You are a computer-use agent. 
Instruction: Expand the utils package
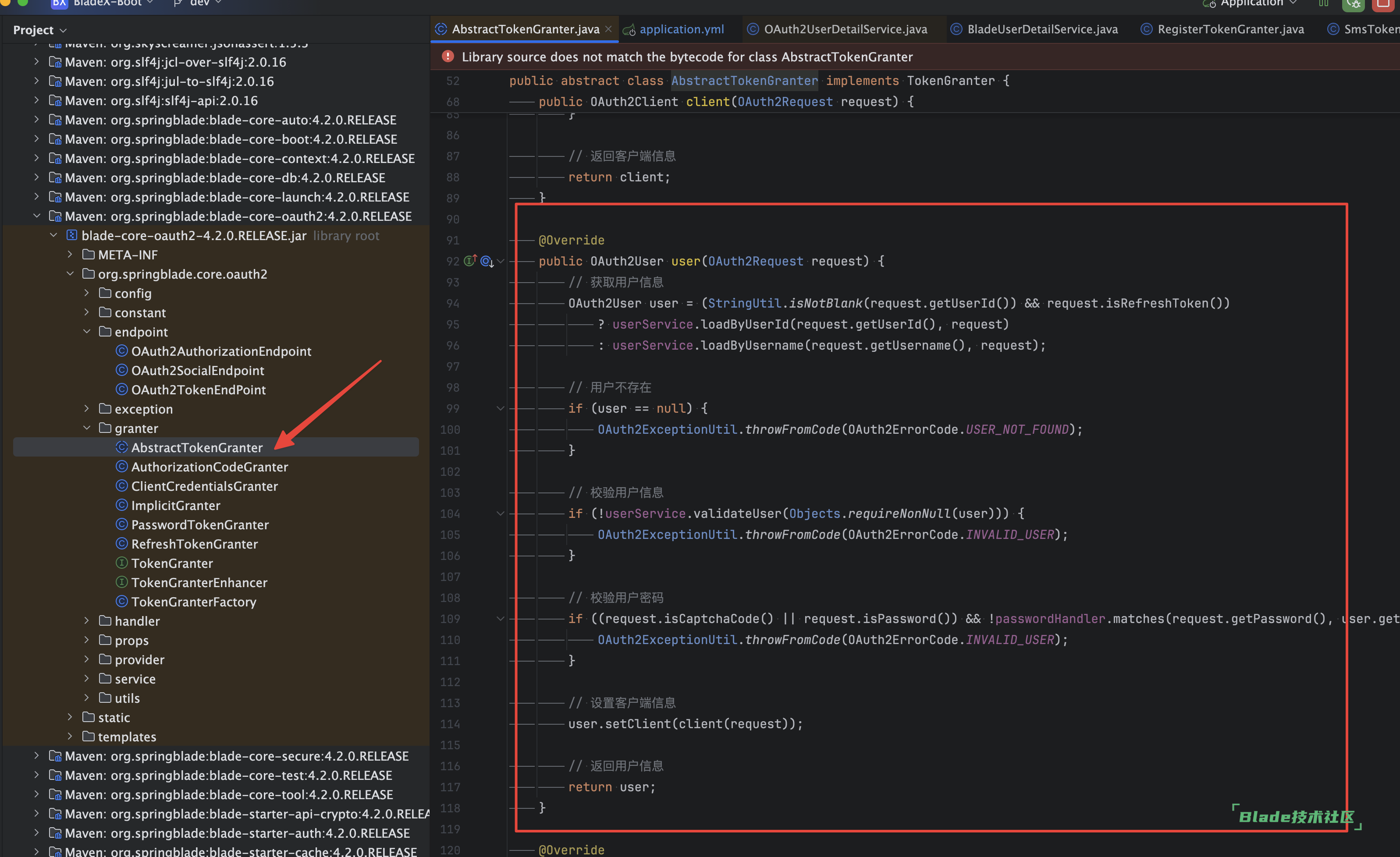click(86, 698)
